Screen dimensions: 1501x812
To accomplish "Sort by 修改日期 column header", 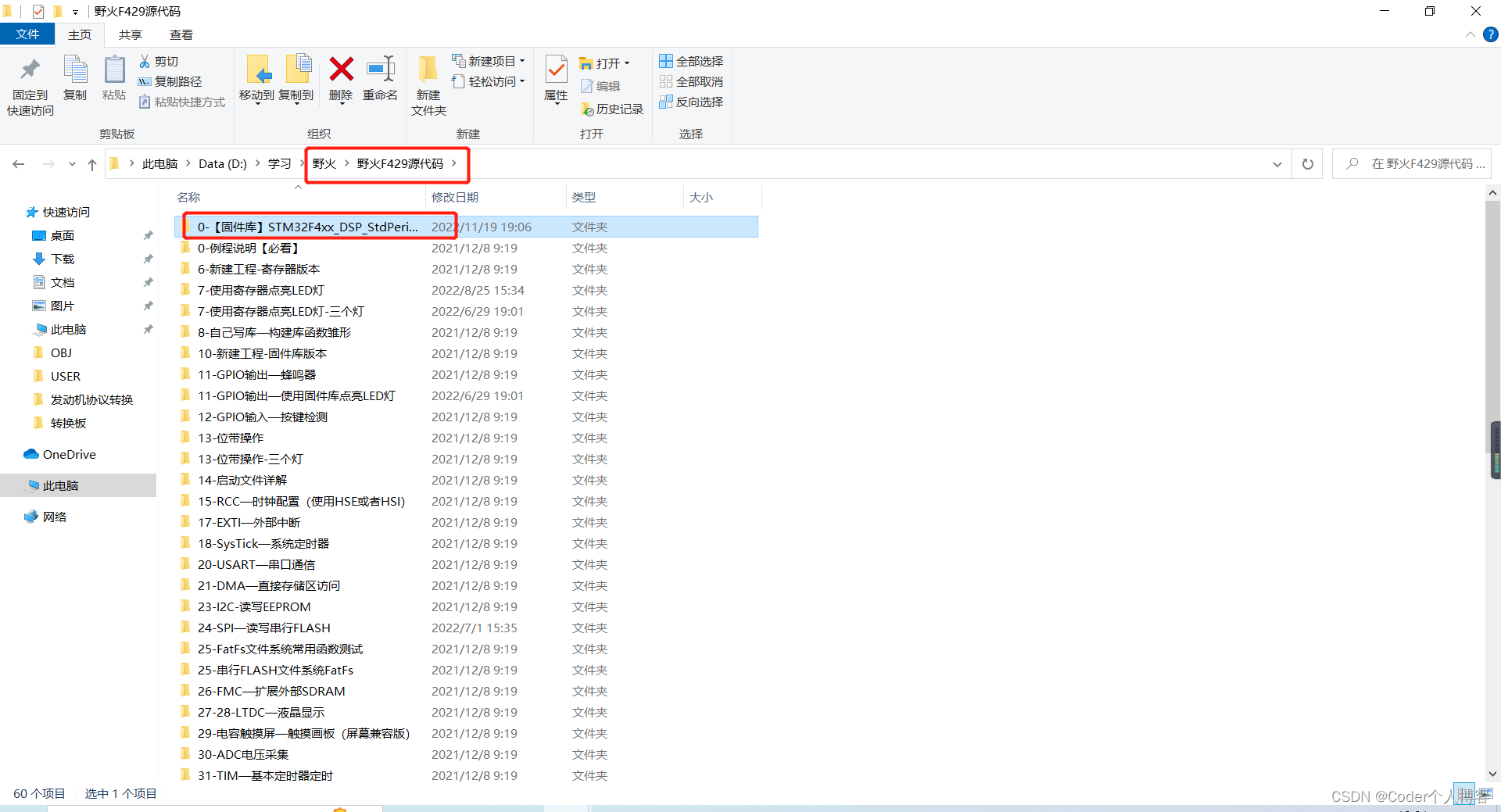I will click(x=455, y=197).
